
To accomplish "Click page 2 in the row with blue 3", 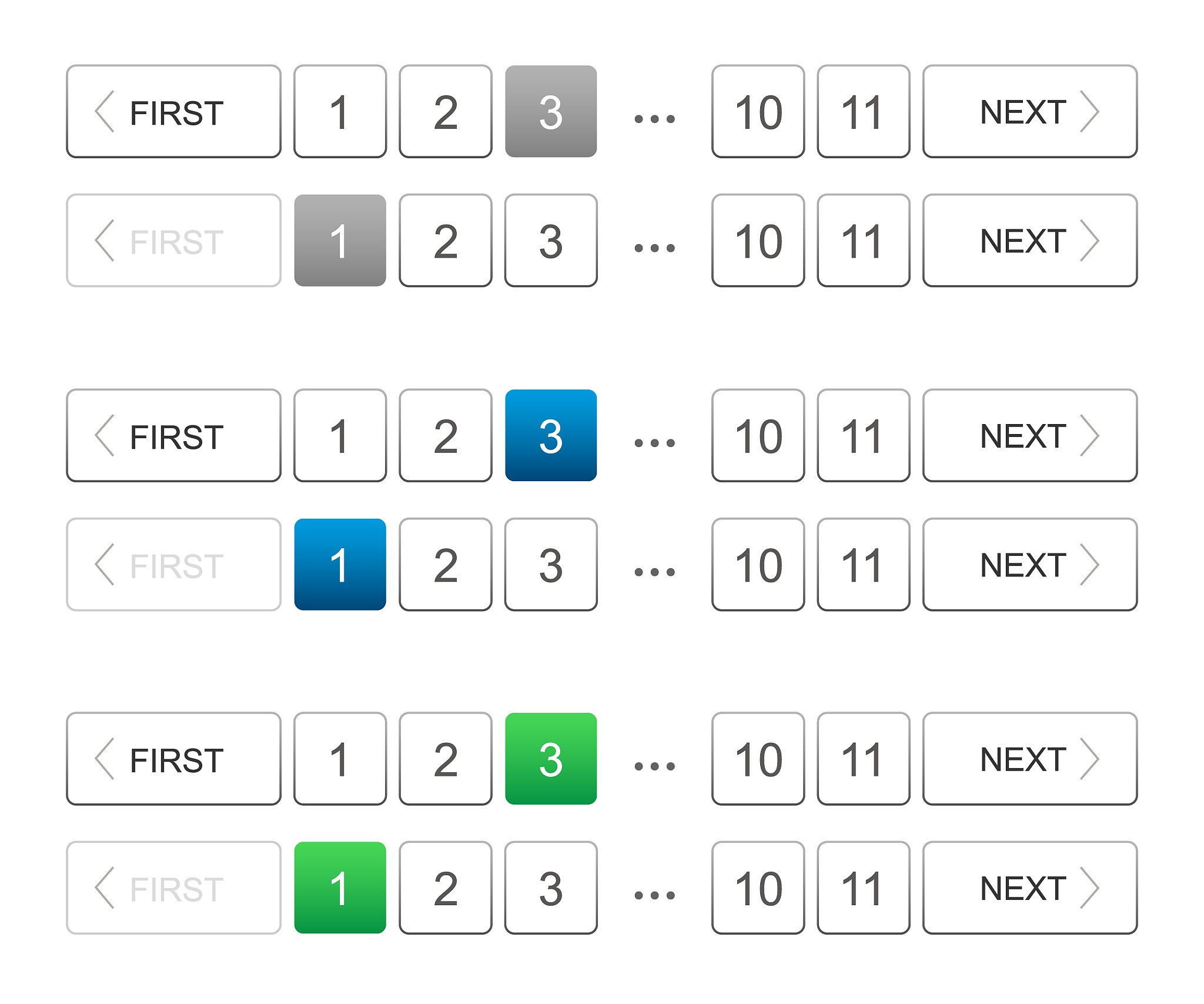I will tap(446, 436).
